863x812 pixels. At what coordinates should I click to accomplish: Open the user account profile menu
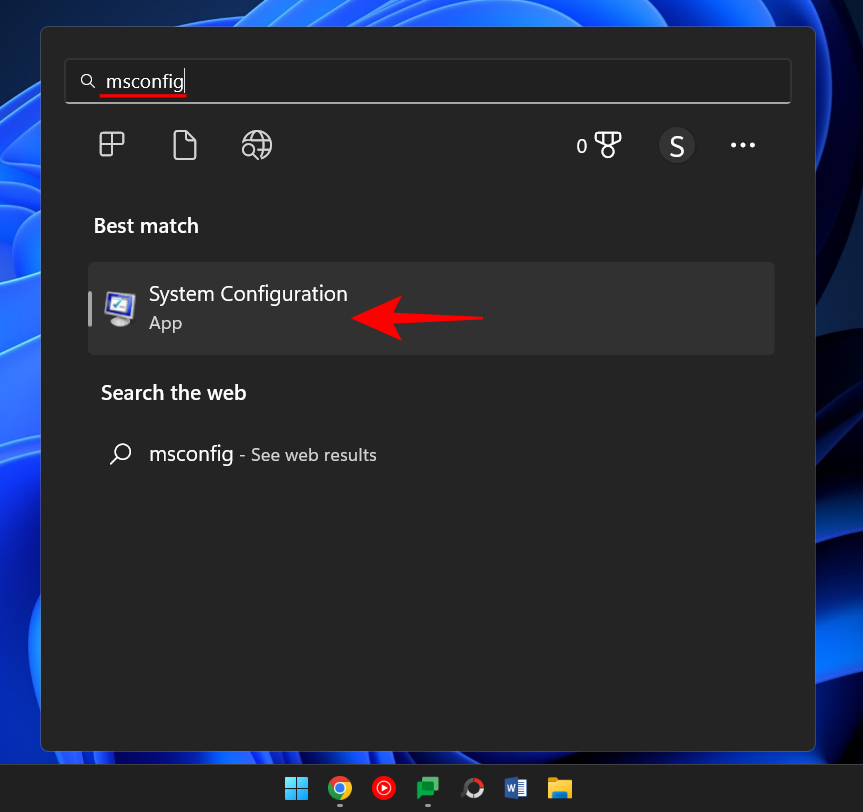[x=677, y=145]
